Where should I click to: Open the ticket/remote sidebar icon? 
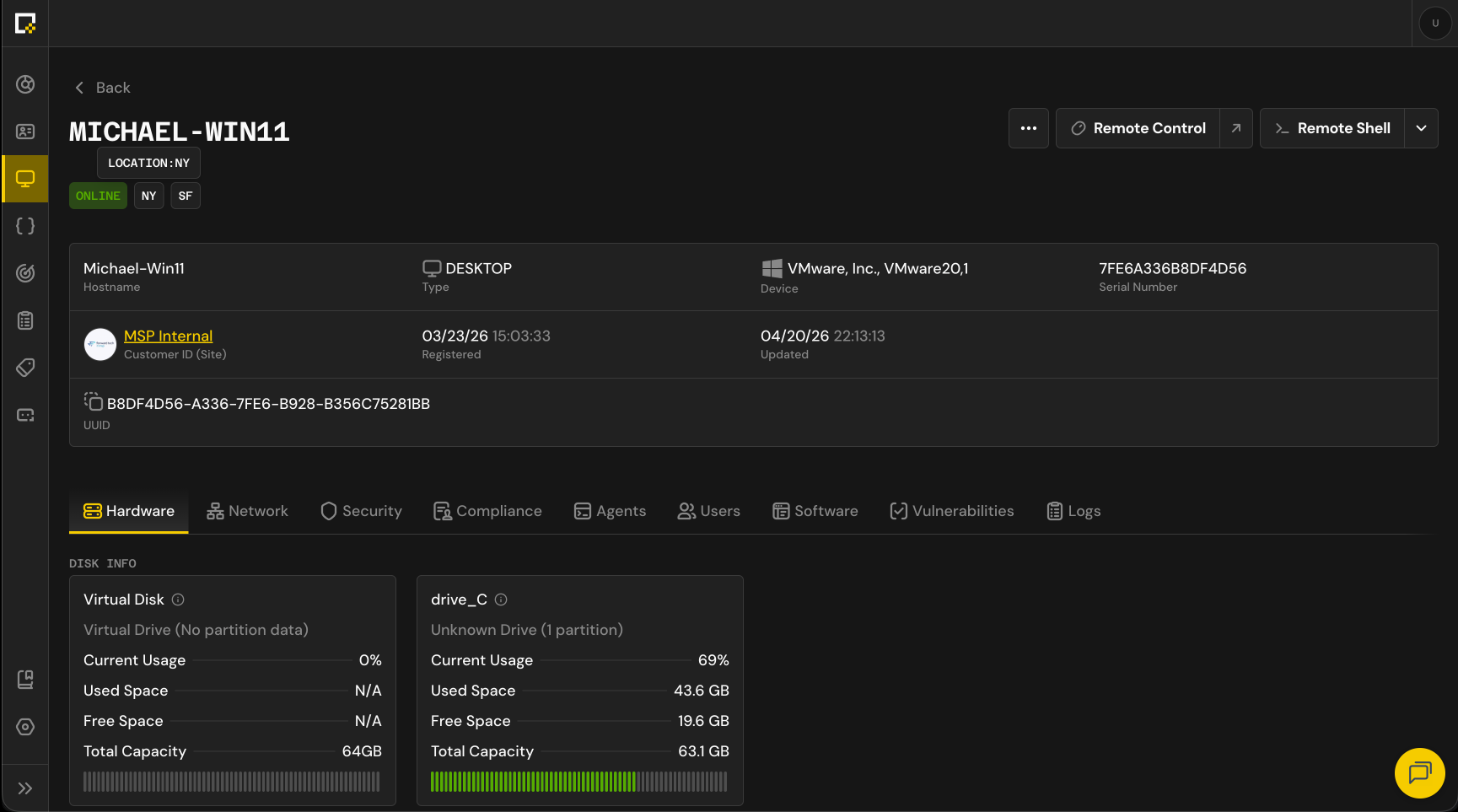click(x=25, y=415)
